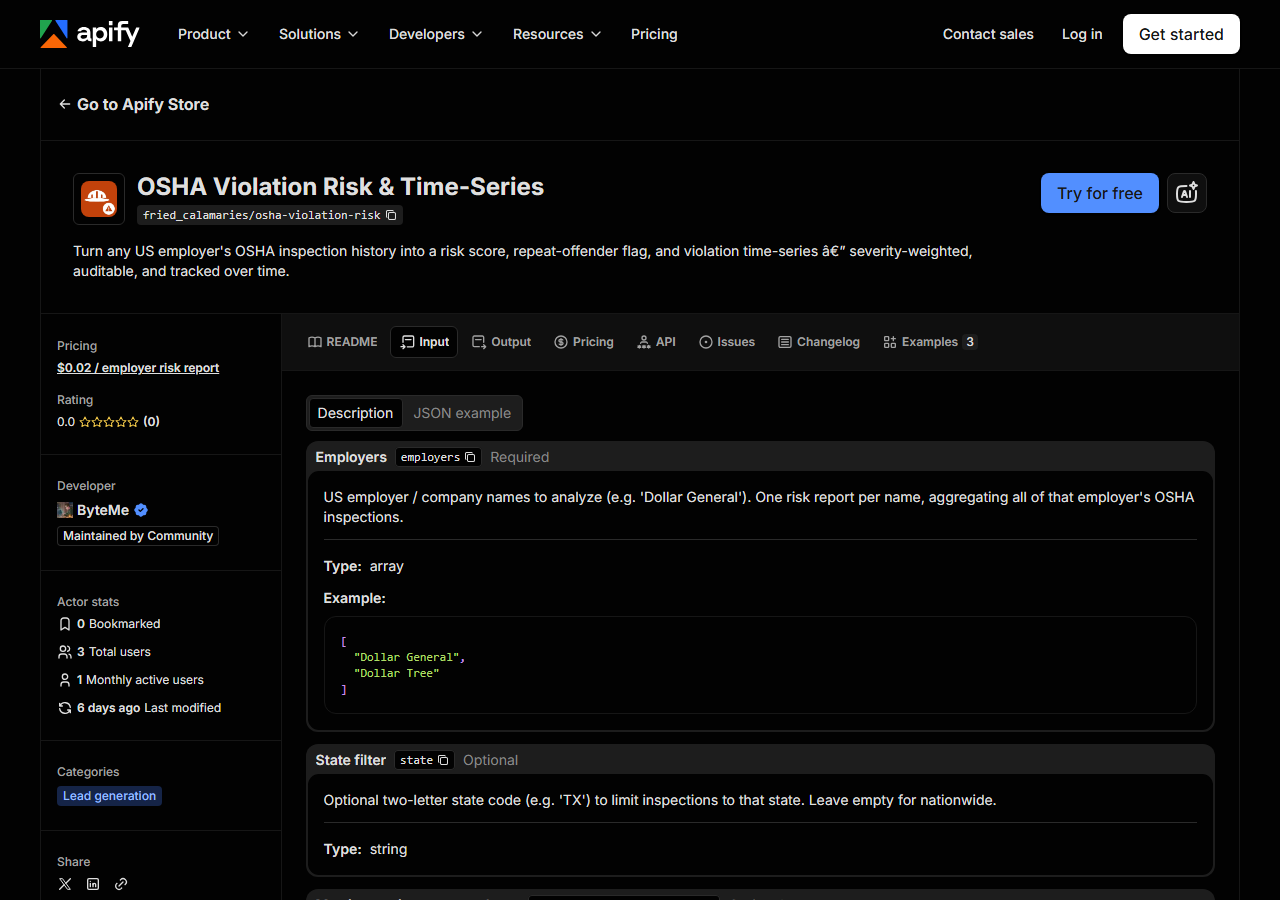Click the 'Type: array' text
The width and height of the screenshot is (1280, 900).
click(364, 566)
